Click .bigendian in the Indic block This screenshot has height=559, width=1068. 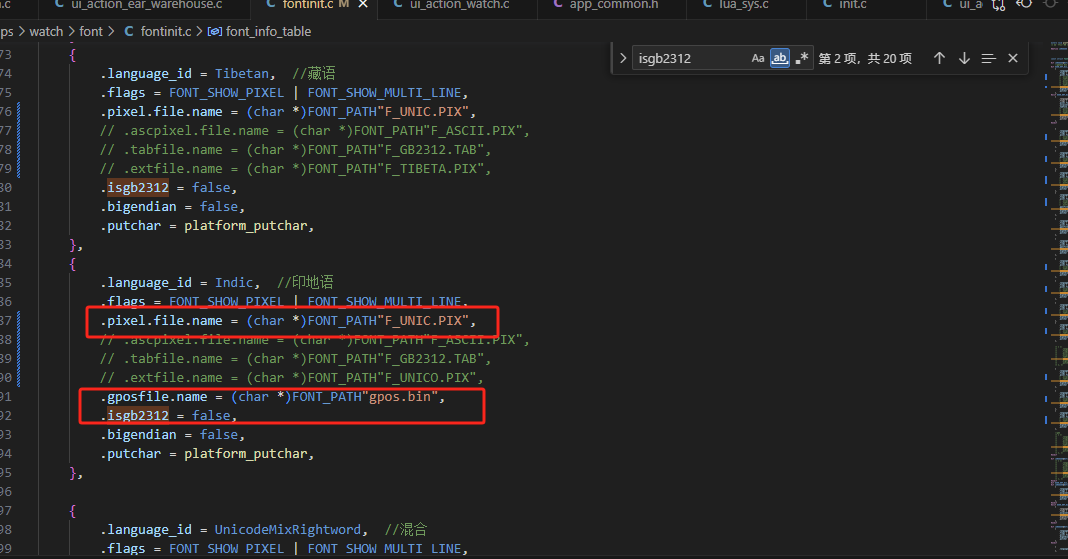pyautogui.click(x=138, y=434)
